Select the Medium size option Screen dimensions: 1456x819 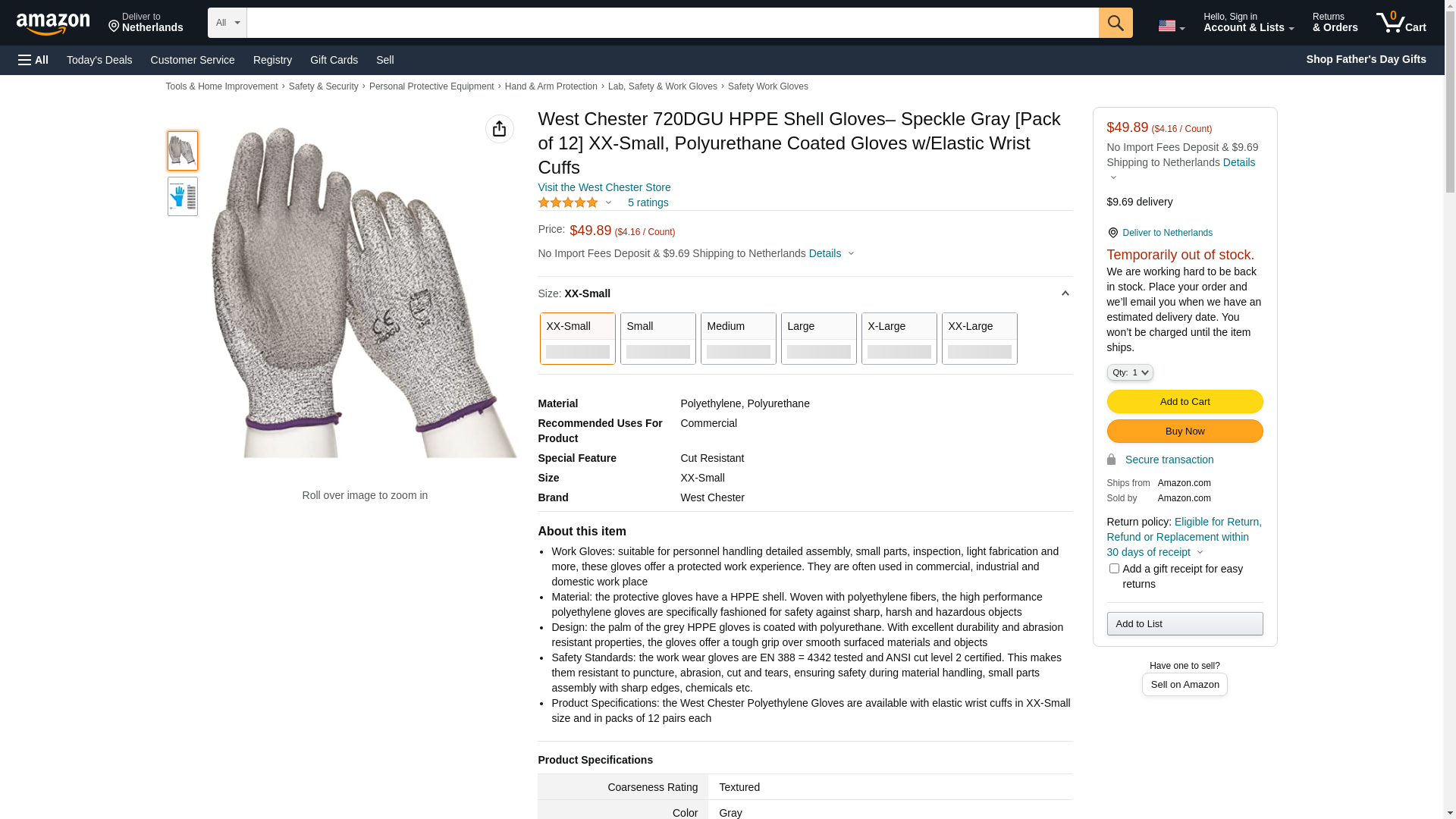(x=738, y=338)
